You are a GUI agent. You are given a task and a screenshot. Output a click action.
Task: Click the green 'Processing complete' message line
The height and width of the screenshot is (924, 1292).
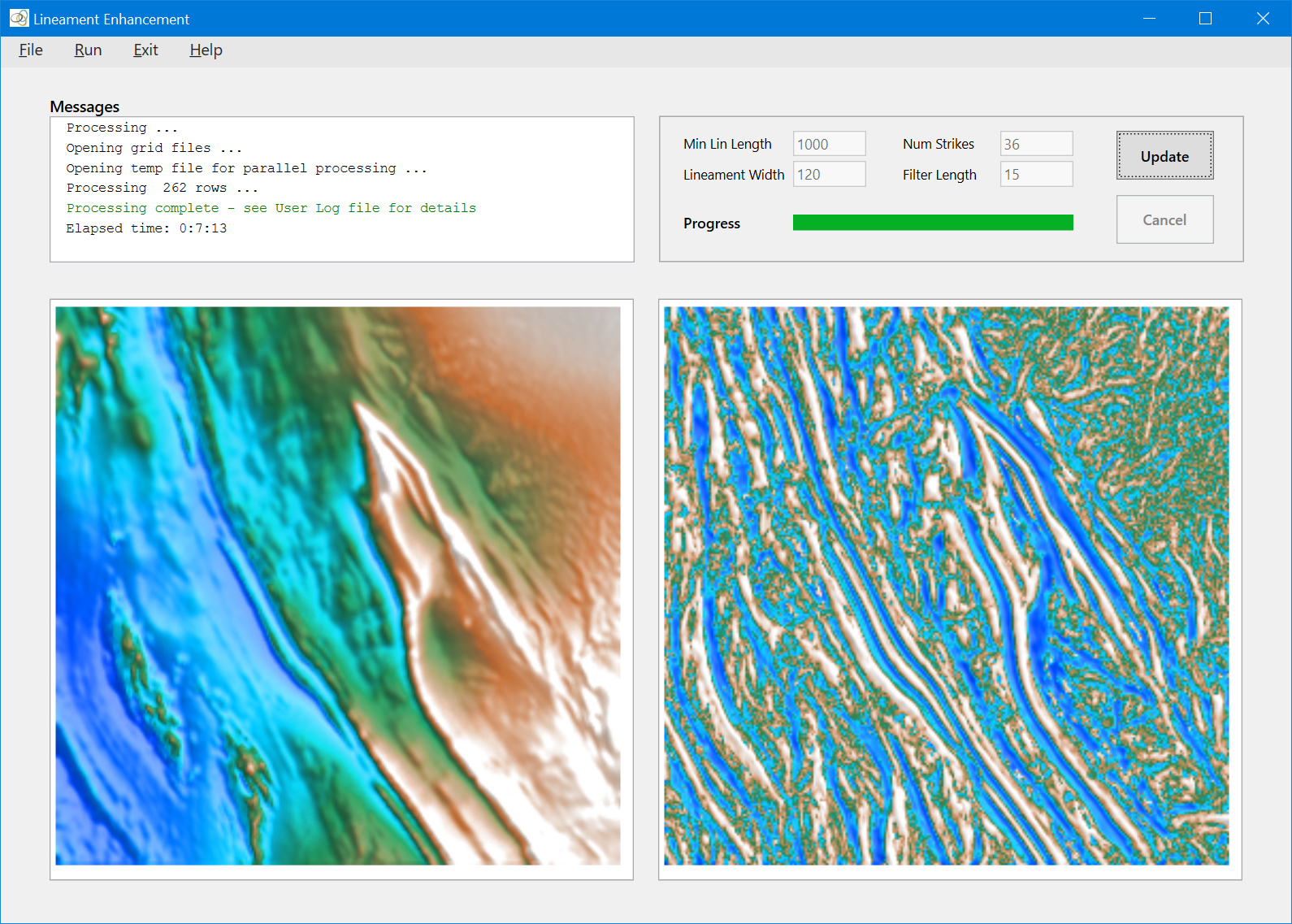pos(271,208)
